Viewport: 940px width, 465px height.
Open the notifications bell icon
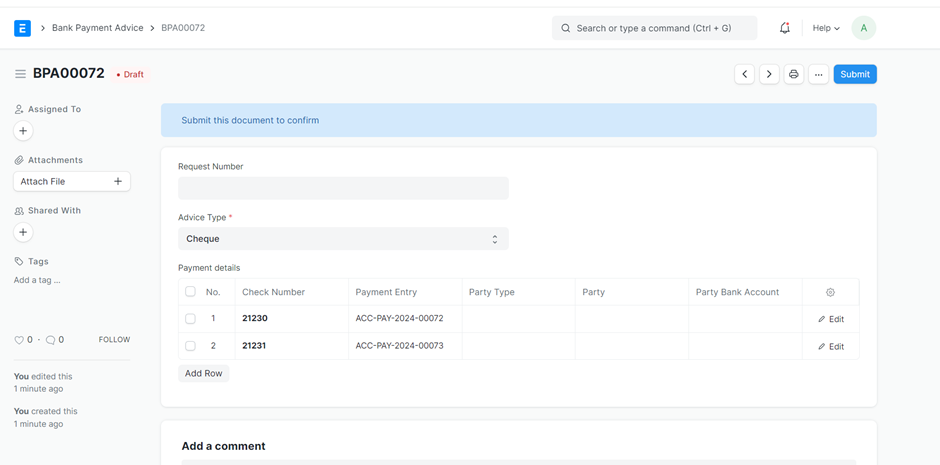(x=785, y=28)
